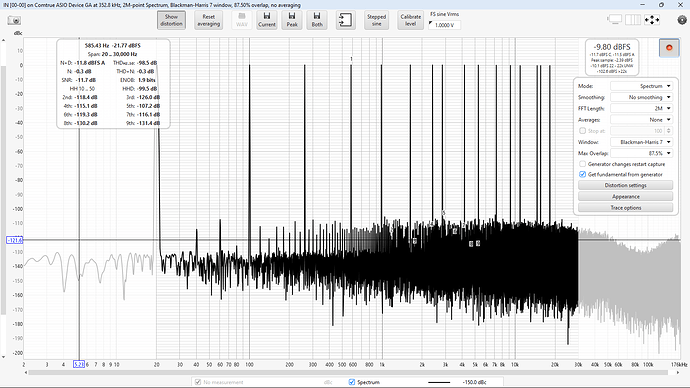Image resolution: width=690 pixels, height=388 pixels.
Task: Click Reset averaging
Action: pos(209,20)
